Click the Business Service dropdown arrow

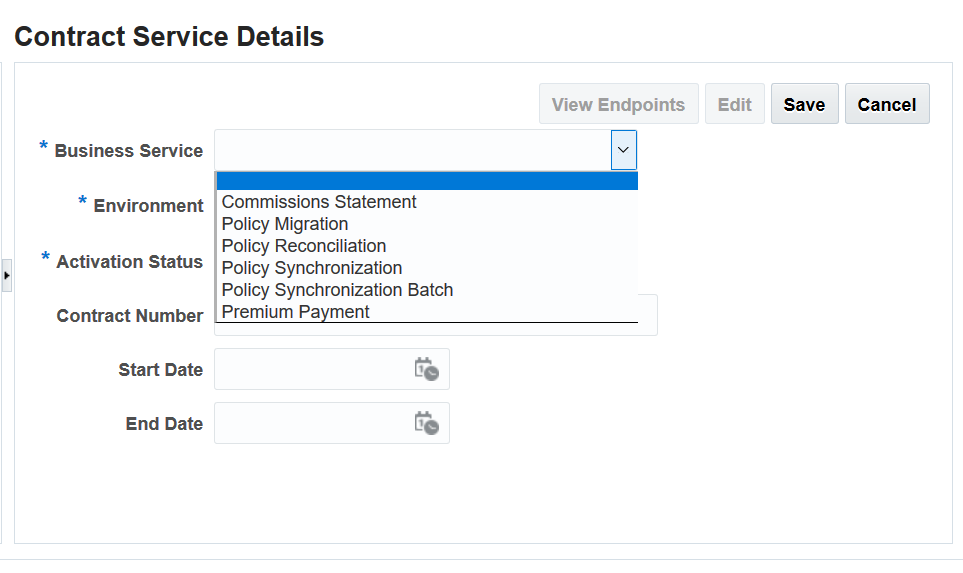(x=624, y=150)
